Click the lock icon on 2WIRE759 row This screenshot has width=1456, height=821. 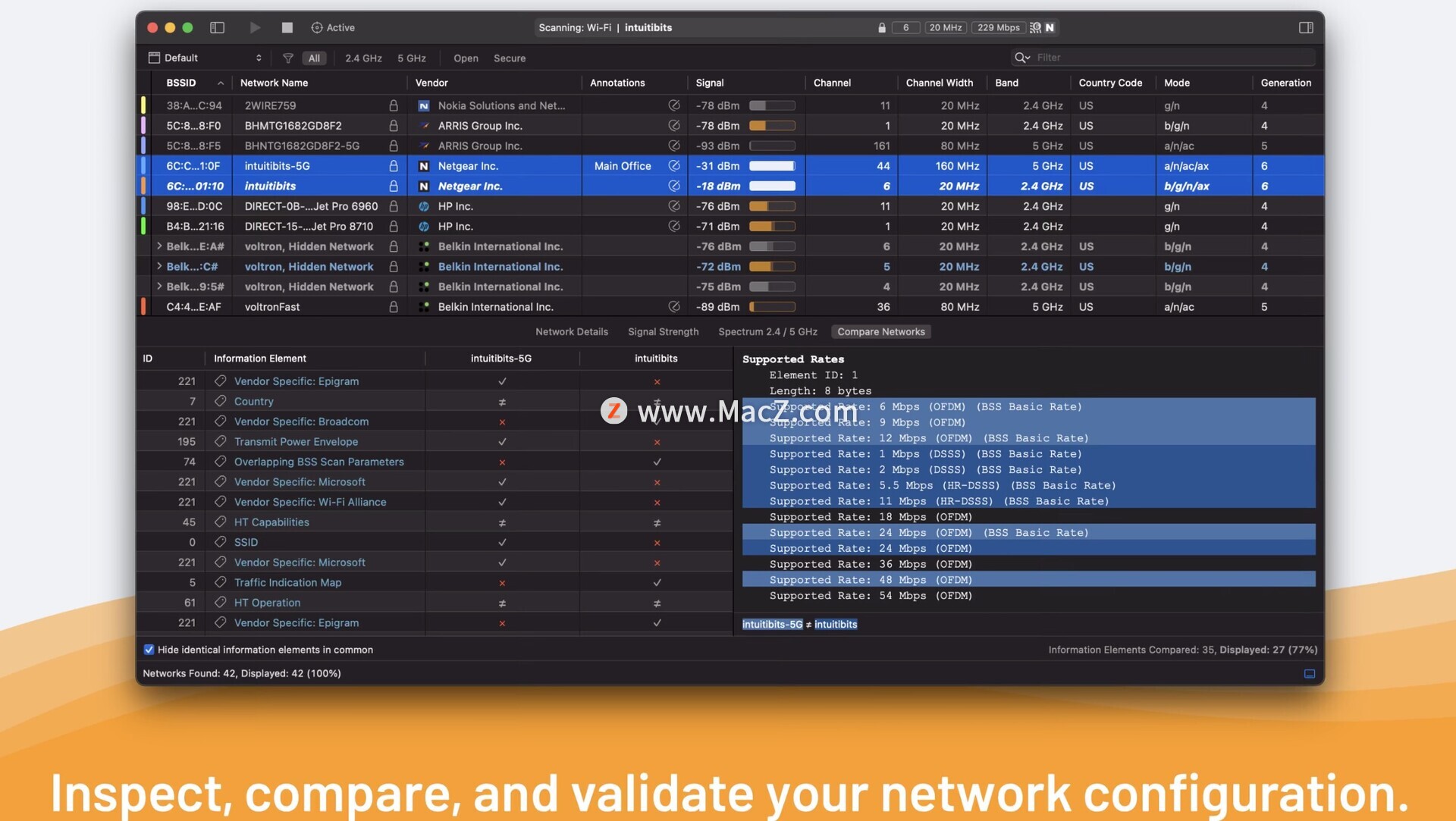coord(394,105)
